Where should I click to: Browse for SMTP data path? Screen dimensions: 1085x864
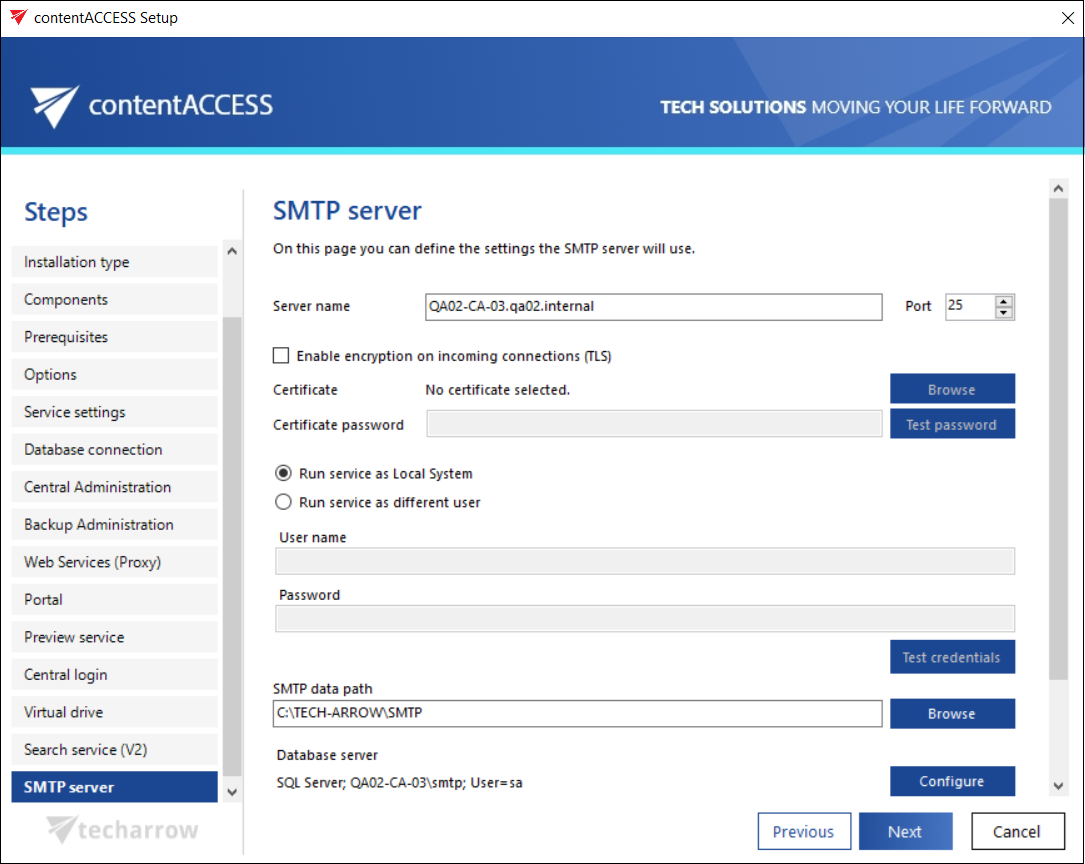pyautogui.click(x=952, y=714)
